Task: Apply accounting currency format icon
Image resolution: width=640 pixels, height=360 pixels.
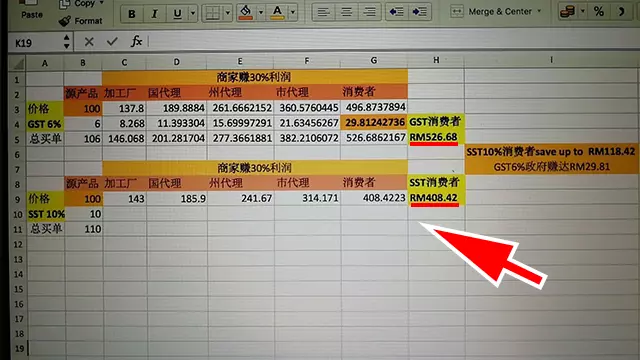Action: (568, 12)
